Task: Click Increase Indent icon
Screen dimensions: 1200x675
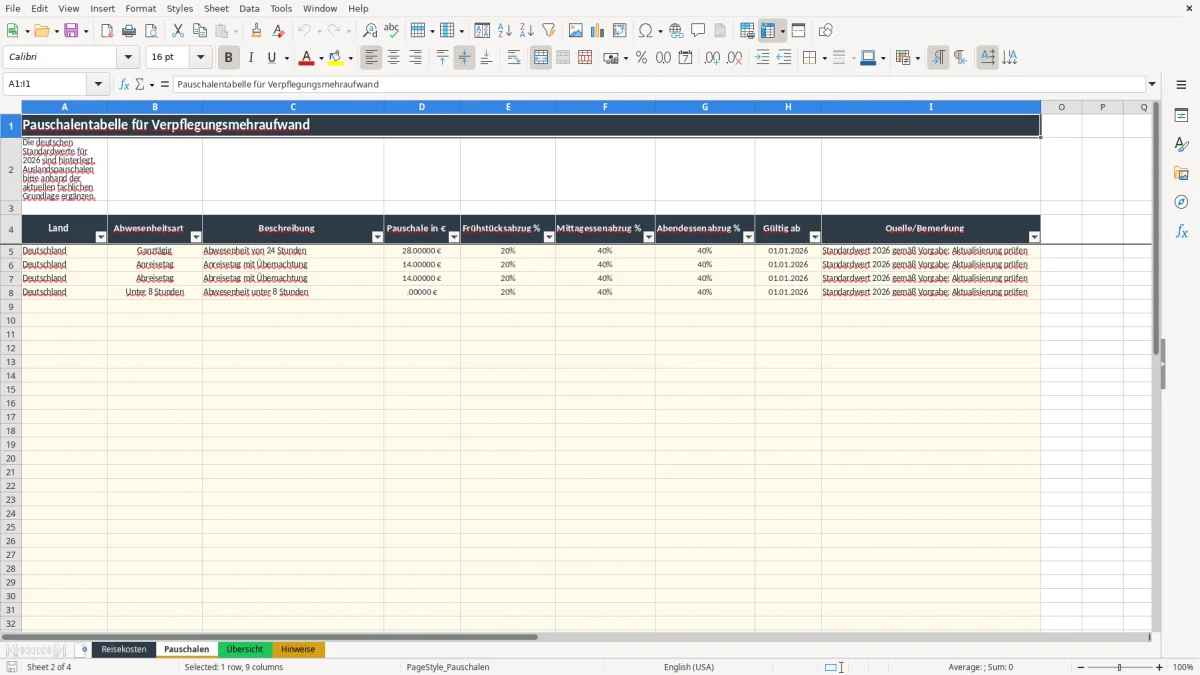Action: (x=762, y=58)
